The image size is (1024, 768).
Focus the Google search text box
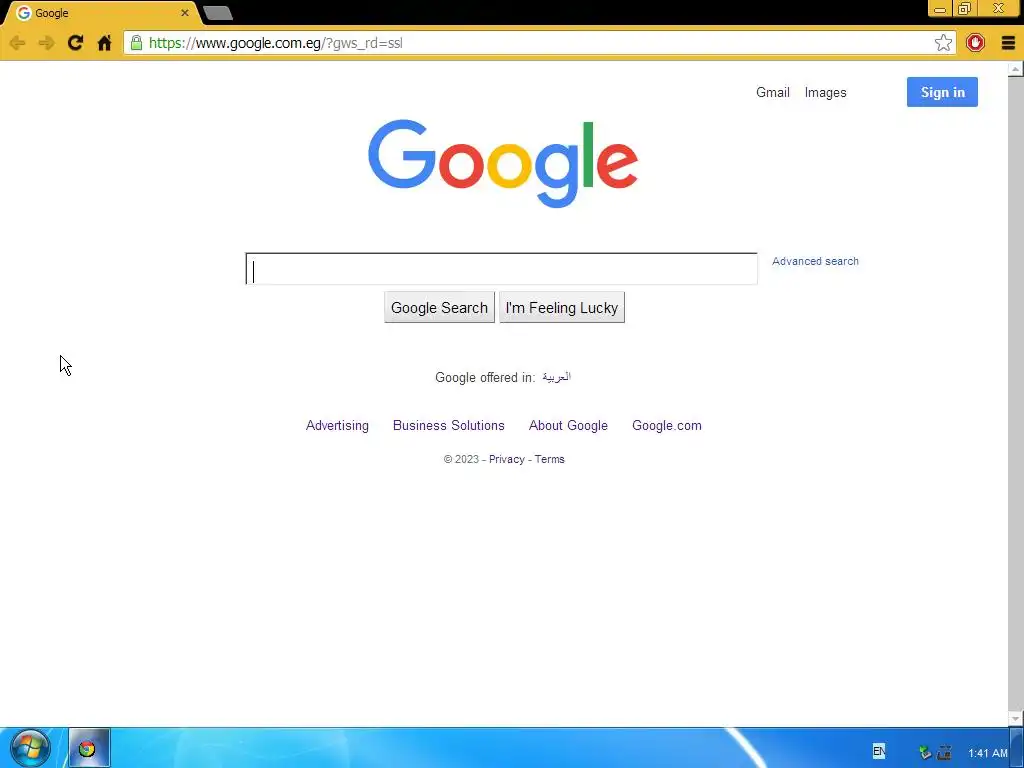[x=502, y=268]
